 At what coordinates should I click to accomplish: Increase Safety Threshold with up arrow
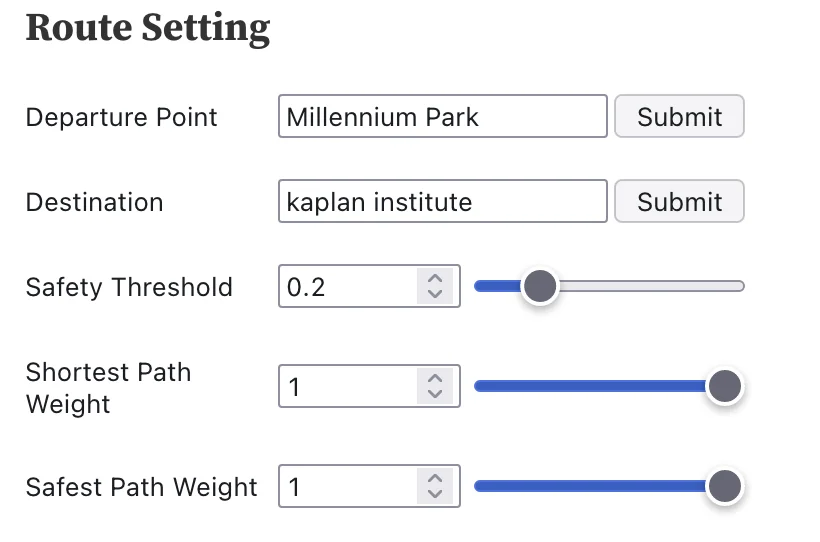coord(434,279)
